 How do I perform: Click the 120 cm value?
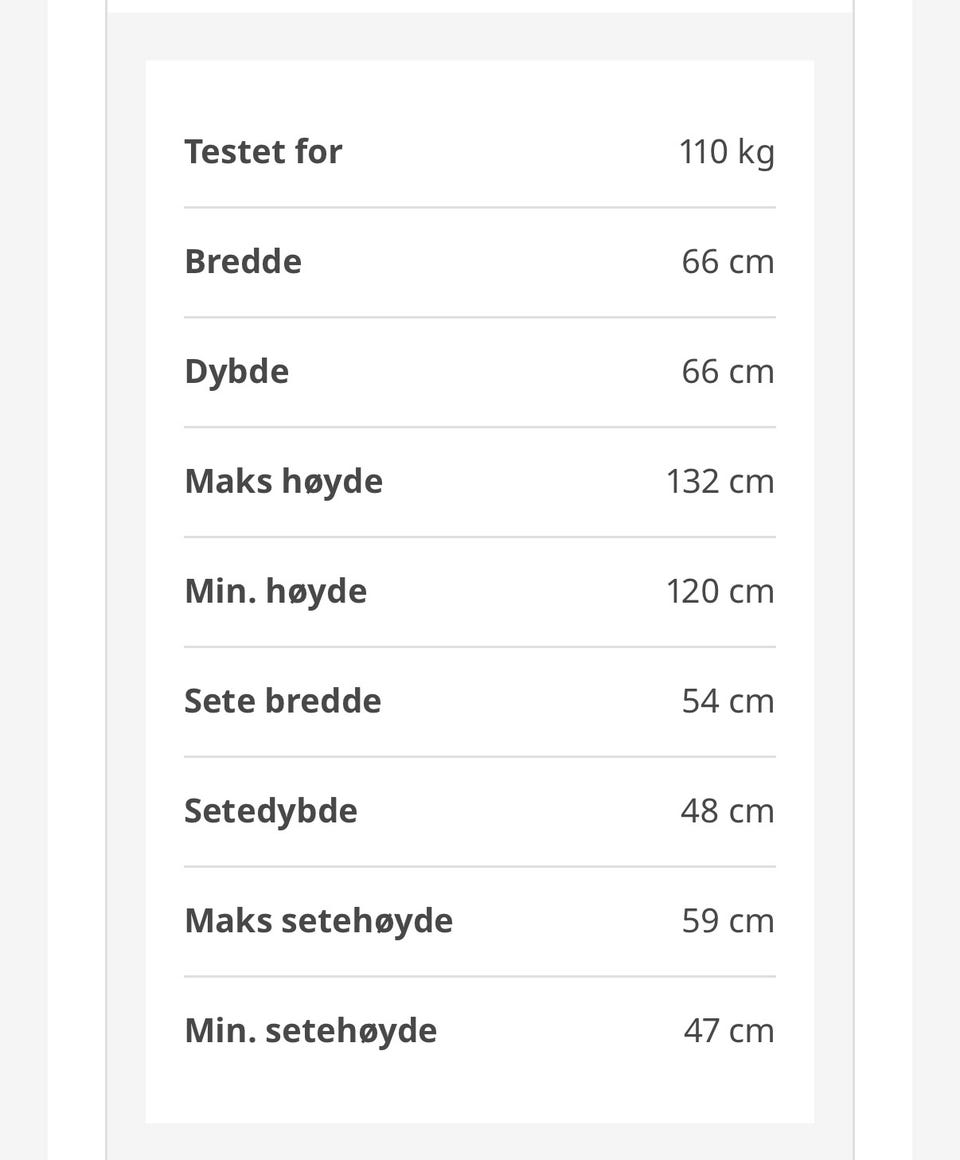click(720, 591)
